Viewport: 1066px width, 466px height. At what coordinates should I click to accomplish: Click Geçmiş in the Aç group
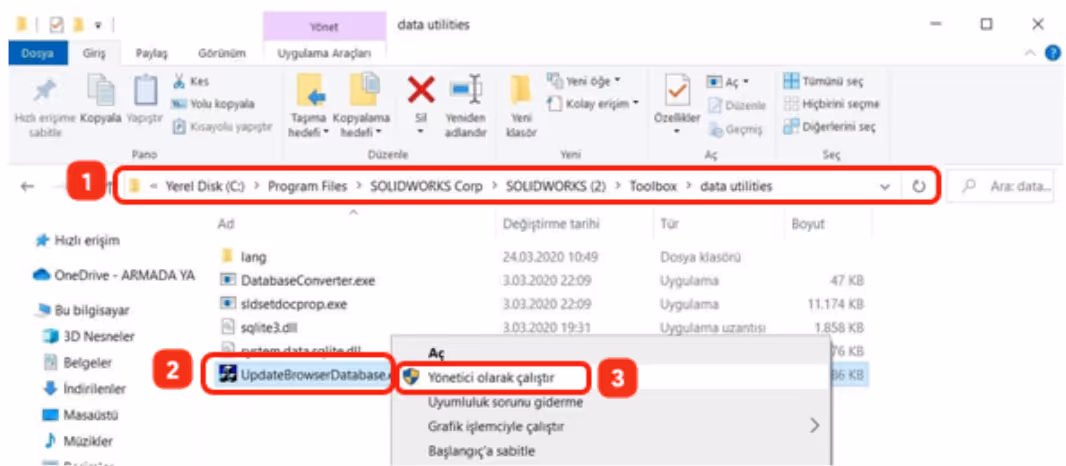(736, 129)
